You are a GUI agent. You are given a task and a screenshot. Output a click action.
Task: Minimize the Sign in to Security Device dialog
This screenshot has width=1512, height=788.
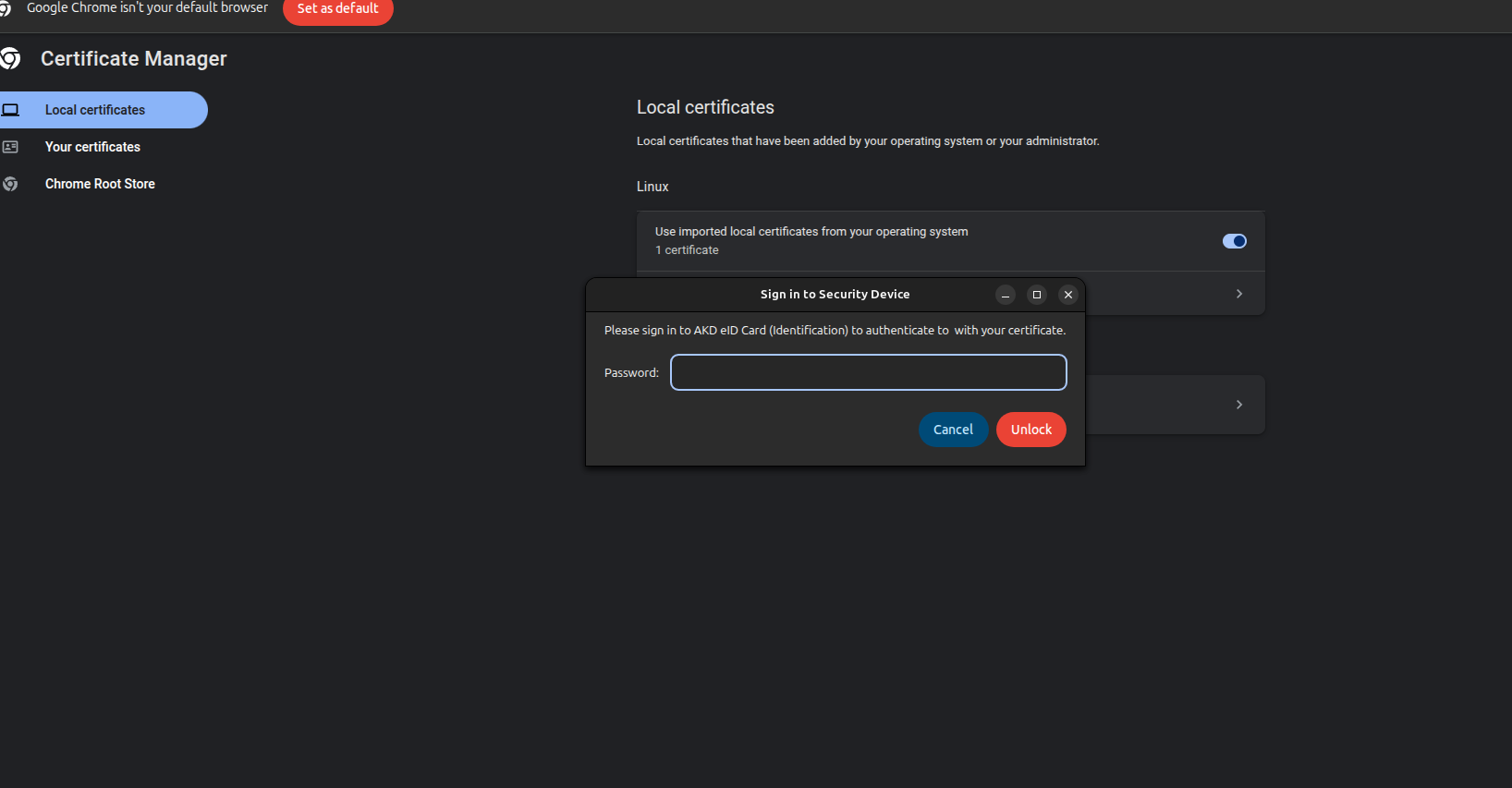coord(1006,295)
